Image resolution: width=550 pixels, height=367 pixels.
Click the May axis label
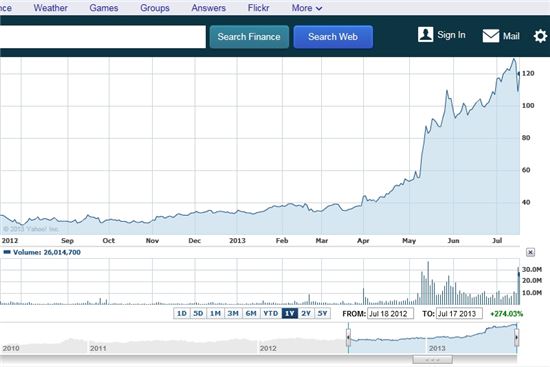point(409,241)
